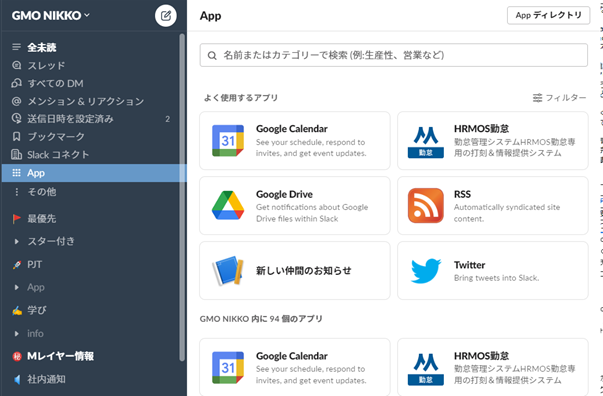This screenshot has width=603, height=396.
Task: Click HRMOS勤怠 logo in 94 apps list
Action: pyautogui.click(x=426, y=368)
